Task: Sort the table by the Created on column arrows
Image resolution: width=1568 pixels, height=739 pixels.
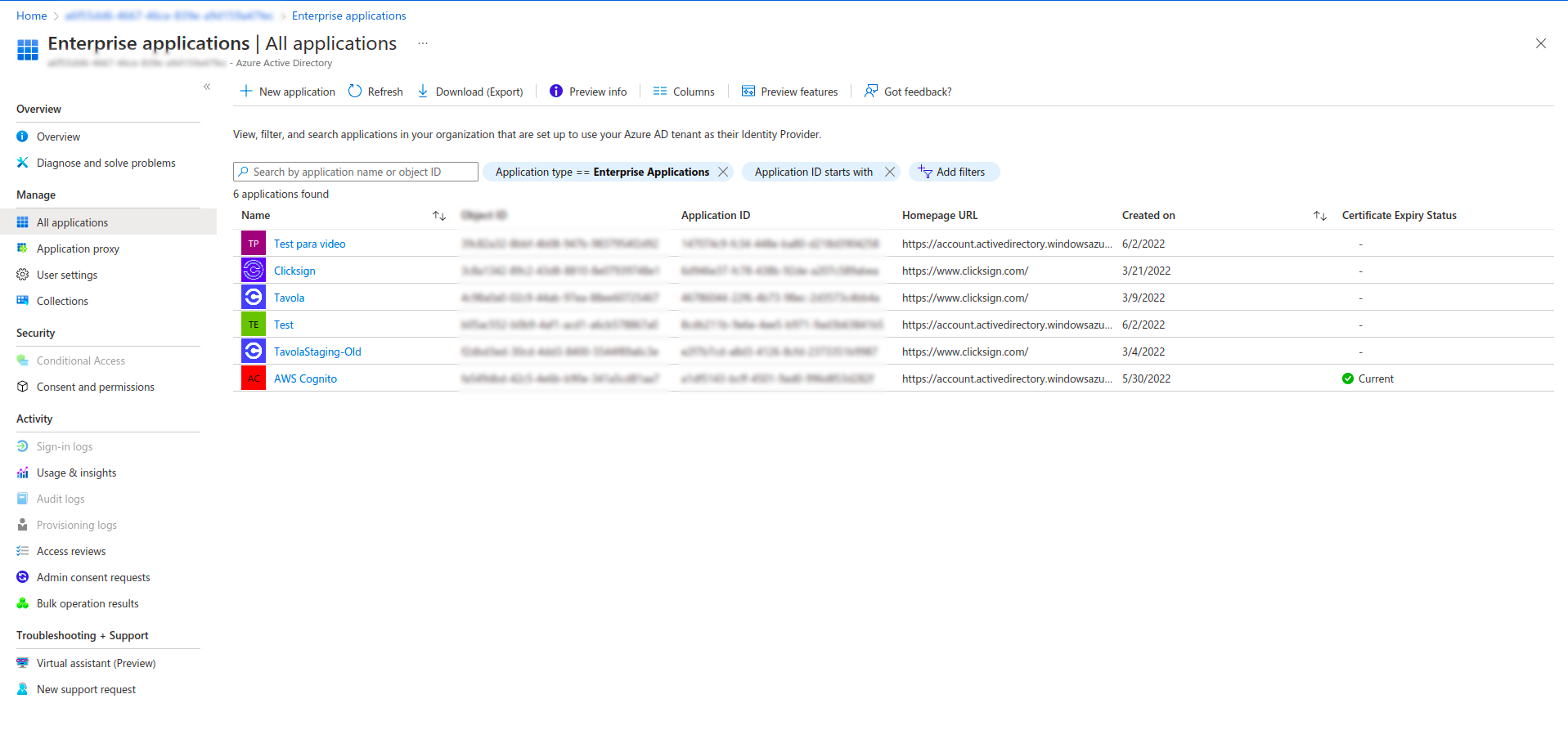Action: (x=1320, y=216)
